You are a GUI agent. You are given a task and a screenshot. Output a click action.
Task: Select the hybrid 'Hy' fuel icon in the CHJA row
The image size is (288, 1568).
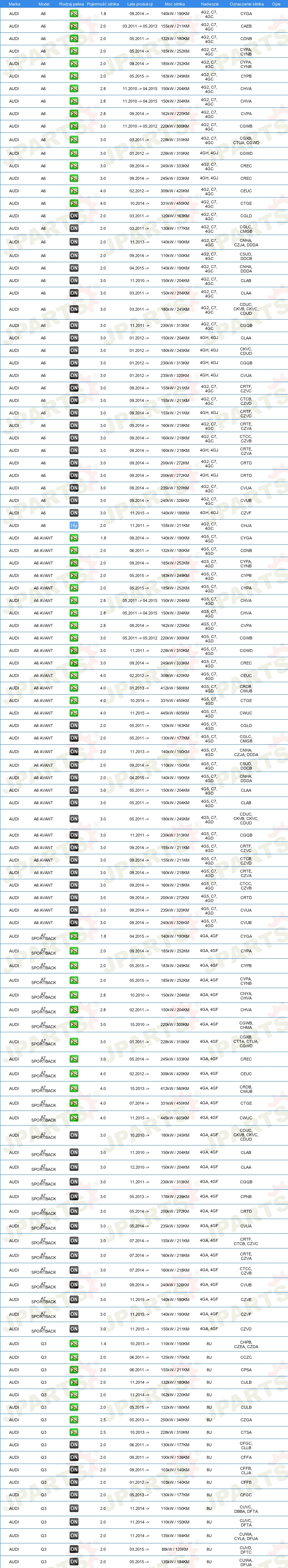(x=74, y=525)
